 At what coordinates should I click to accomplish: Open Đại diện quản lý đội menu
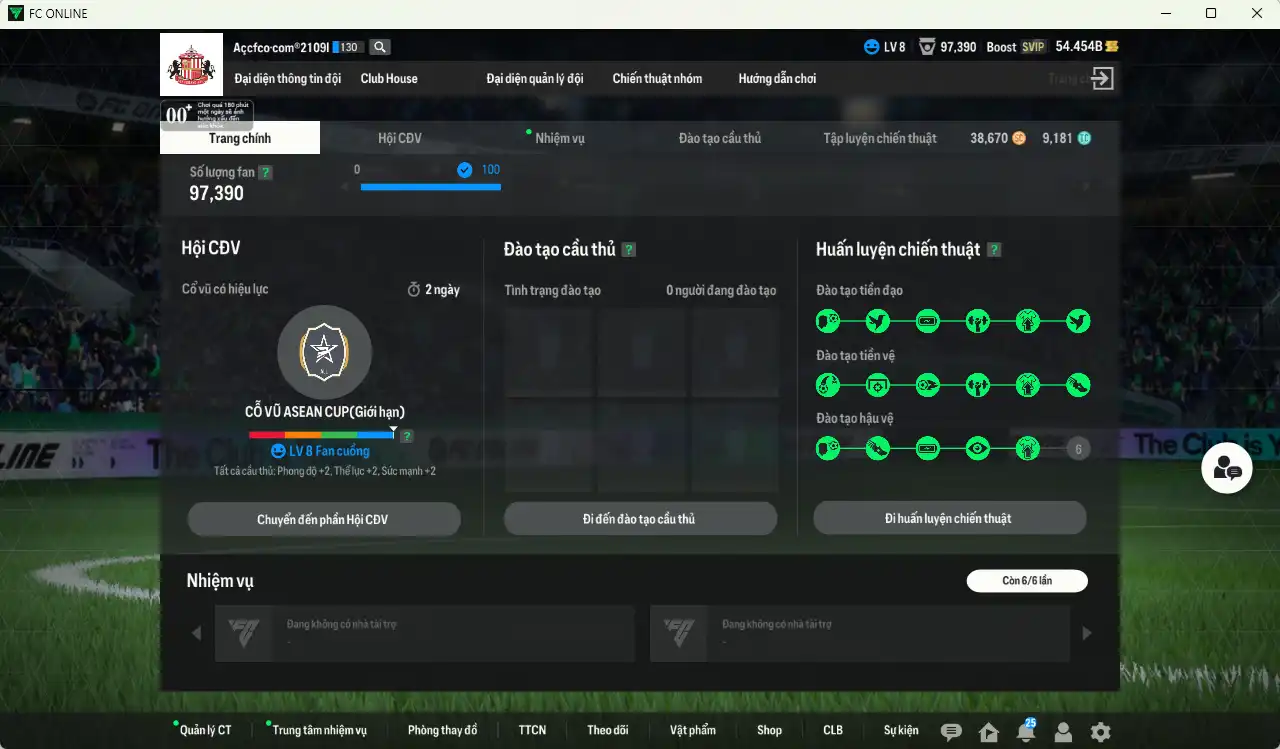[535, 78]
